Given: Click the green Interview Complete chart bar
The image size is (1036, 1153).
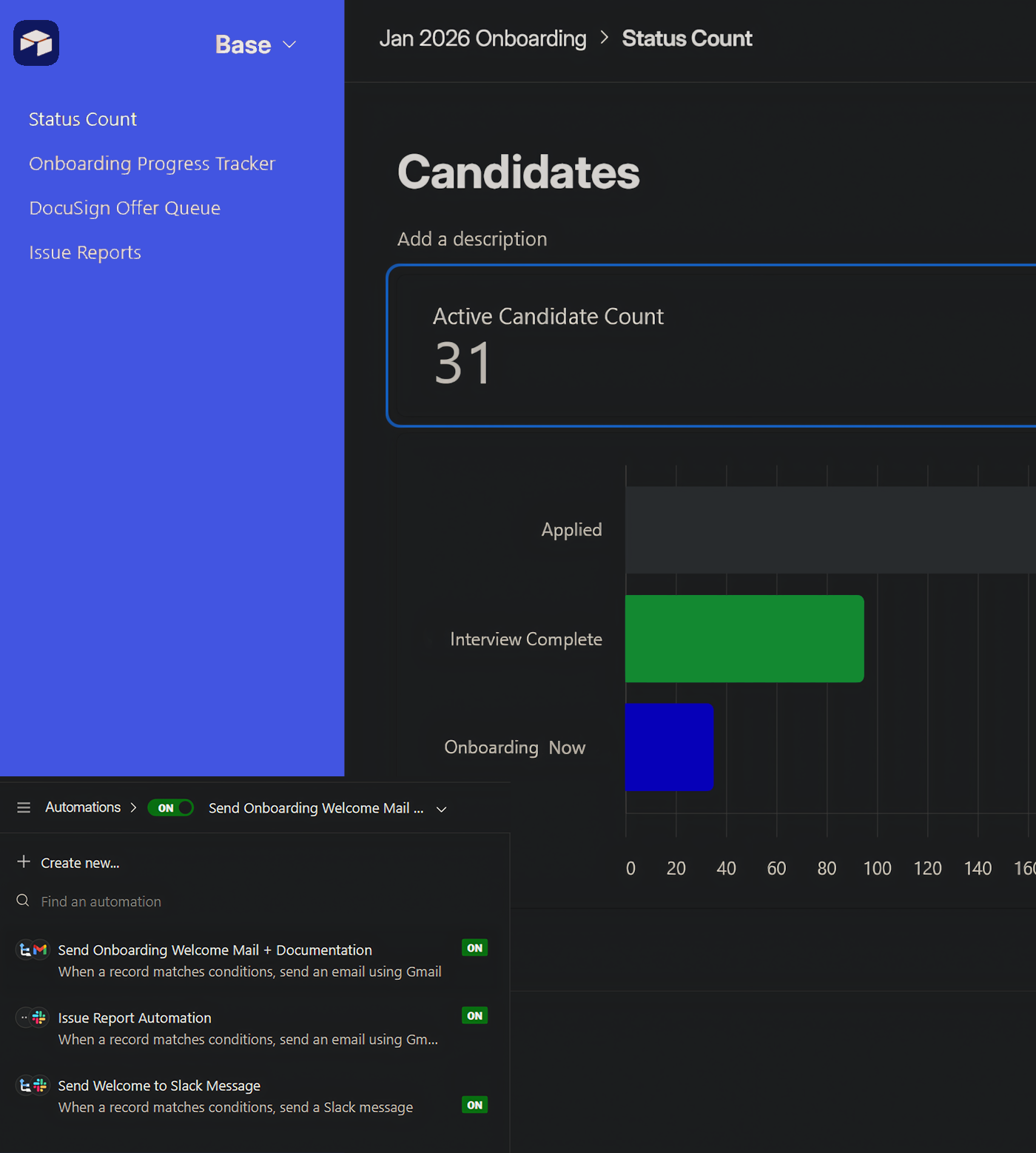Looking at the screenshot, I should (744, 638).
